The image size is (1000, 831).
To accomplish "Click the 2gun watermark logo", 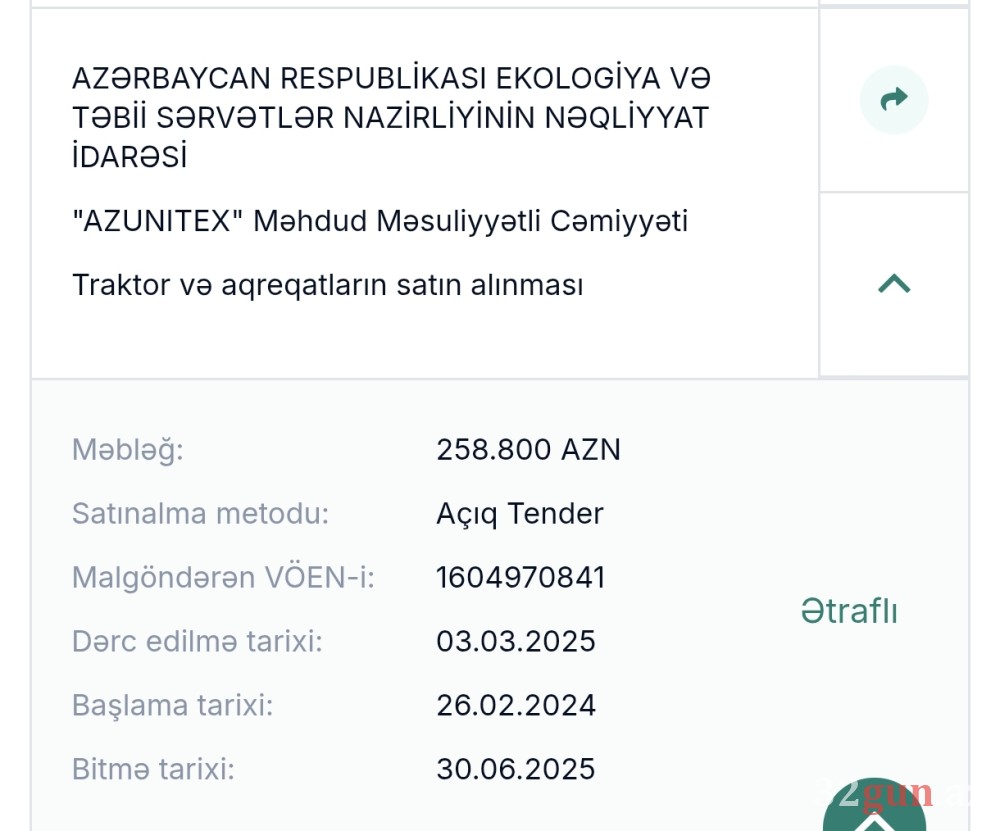I will coord(890,793).
